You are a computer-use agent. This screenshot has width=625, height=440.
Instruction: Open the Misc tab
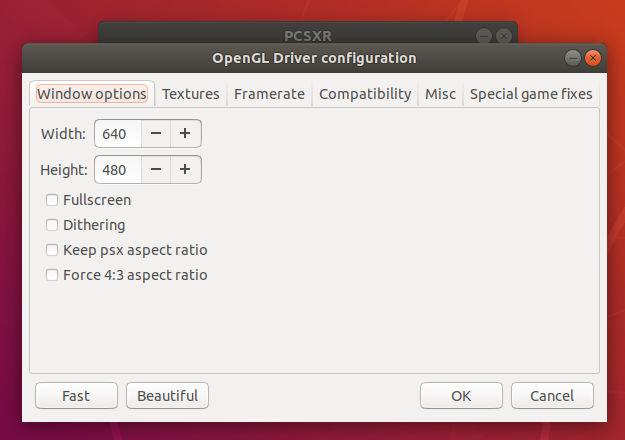(440, 94)
